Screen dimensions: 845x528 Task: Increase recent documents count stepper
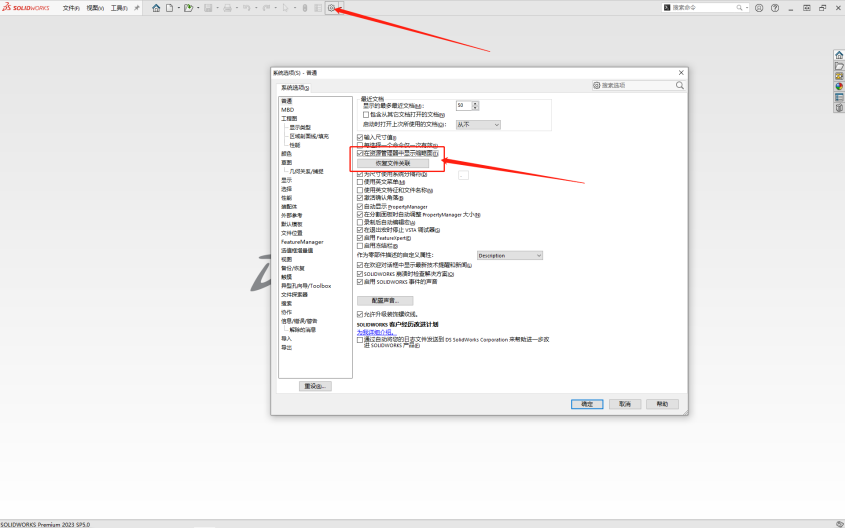pos(475,103)
